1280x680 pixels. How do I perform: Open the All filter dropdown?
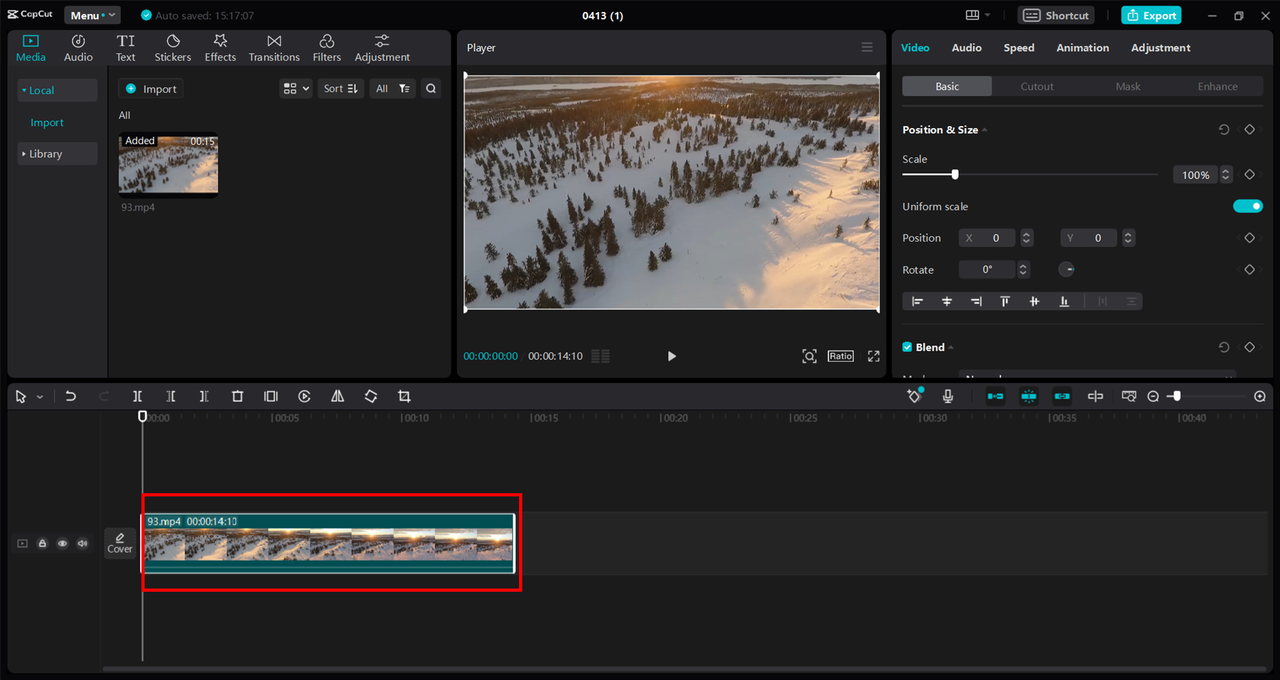click(x=392, y=88)
